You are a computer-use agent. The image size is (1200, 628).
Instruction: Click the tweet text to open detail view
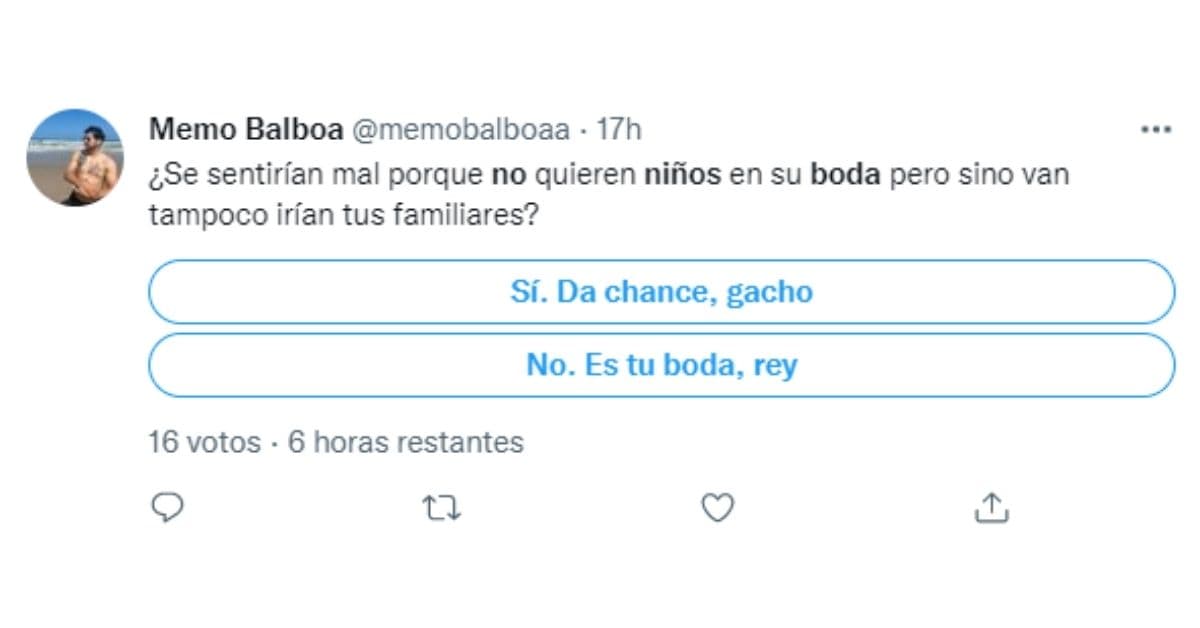(600, 195)
